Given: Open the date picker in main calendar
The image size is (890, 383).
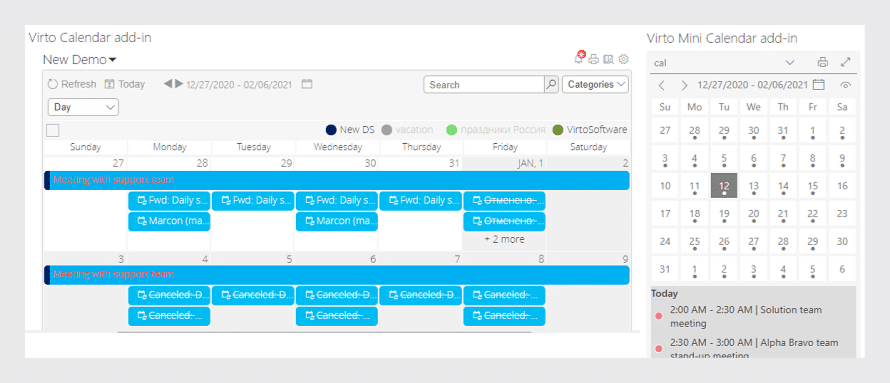Looking at the screenshot, I should 307,84.
